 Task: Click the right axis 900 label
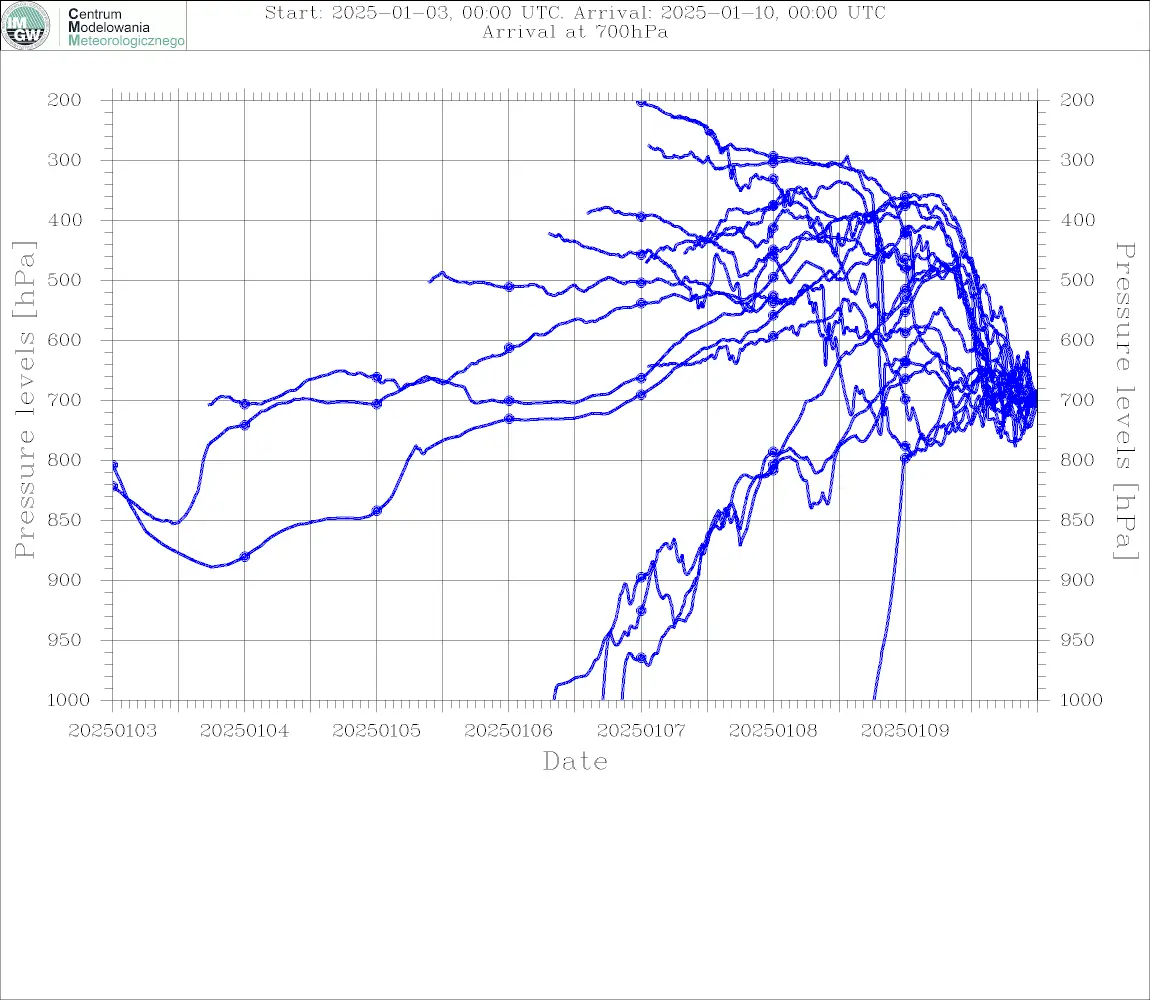[1077, 580]
